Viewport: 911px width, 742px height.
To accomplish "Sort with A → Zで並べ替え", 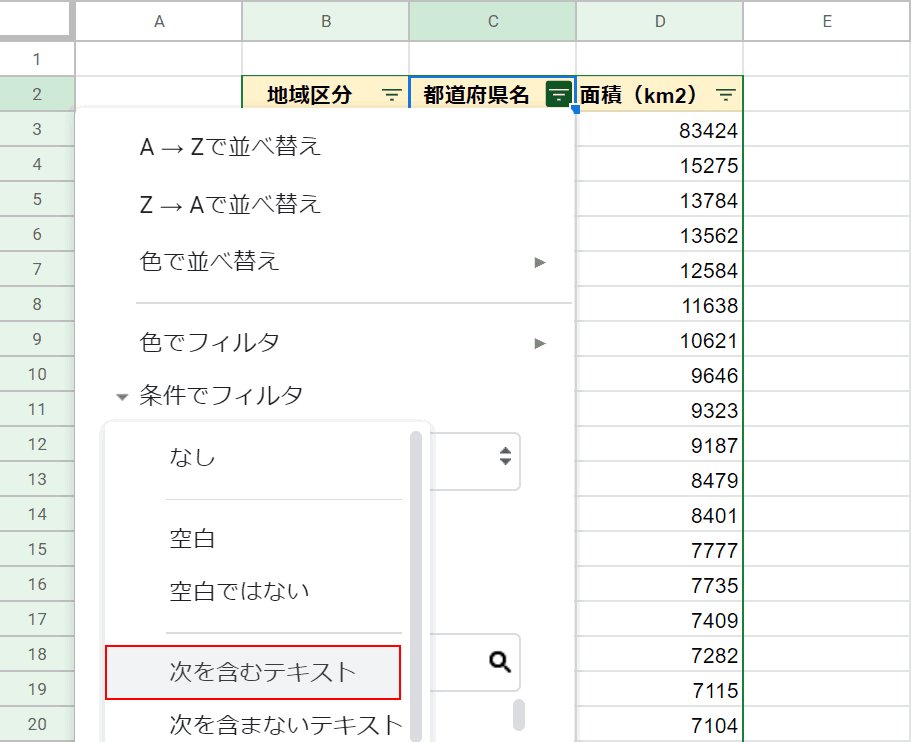I will pyautogui.click(x=230, y=146).
